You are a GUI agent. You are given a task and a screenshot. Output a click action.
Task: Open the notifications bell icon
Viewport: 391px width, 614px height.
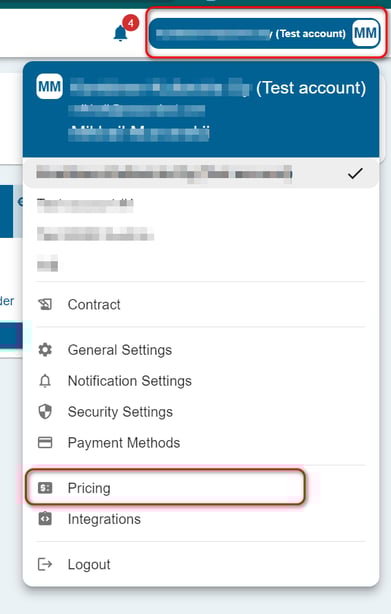121,33
